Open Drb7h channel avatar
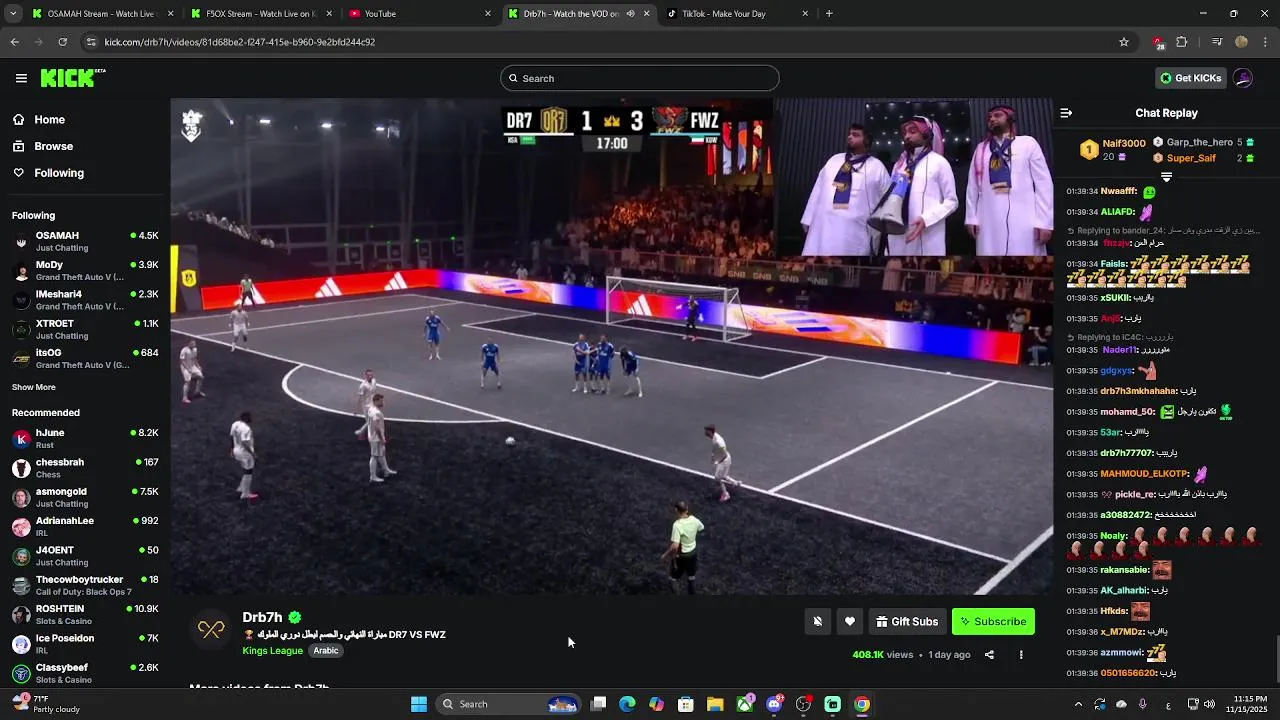 [211, 629]
